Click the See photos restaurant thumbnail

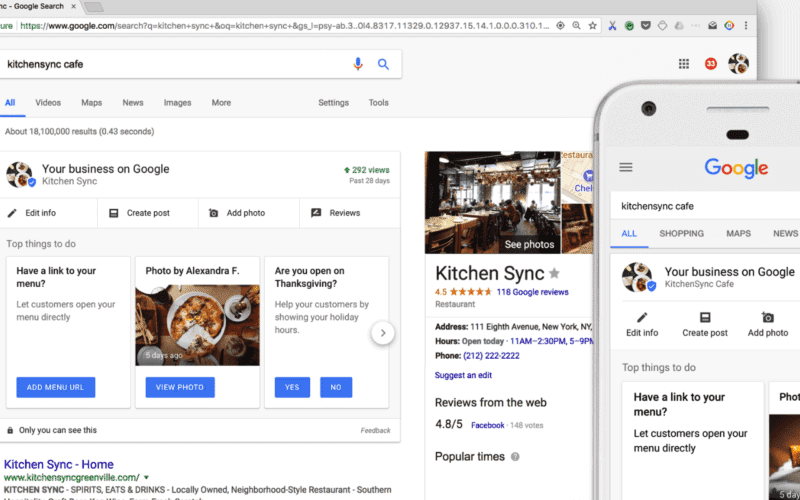tap(492, 202)
